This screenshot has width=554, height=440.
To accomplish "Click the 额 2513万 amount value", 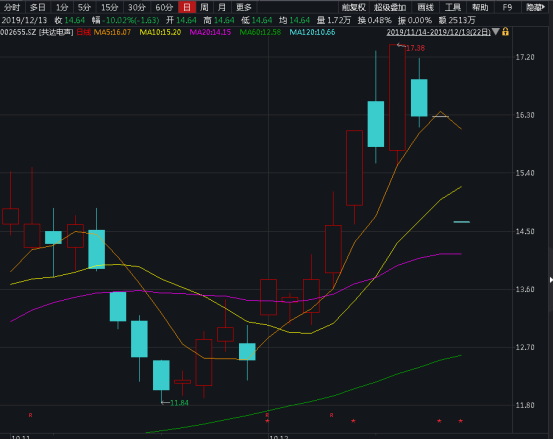I will pos(457,20).
